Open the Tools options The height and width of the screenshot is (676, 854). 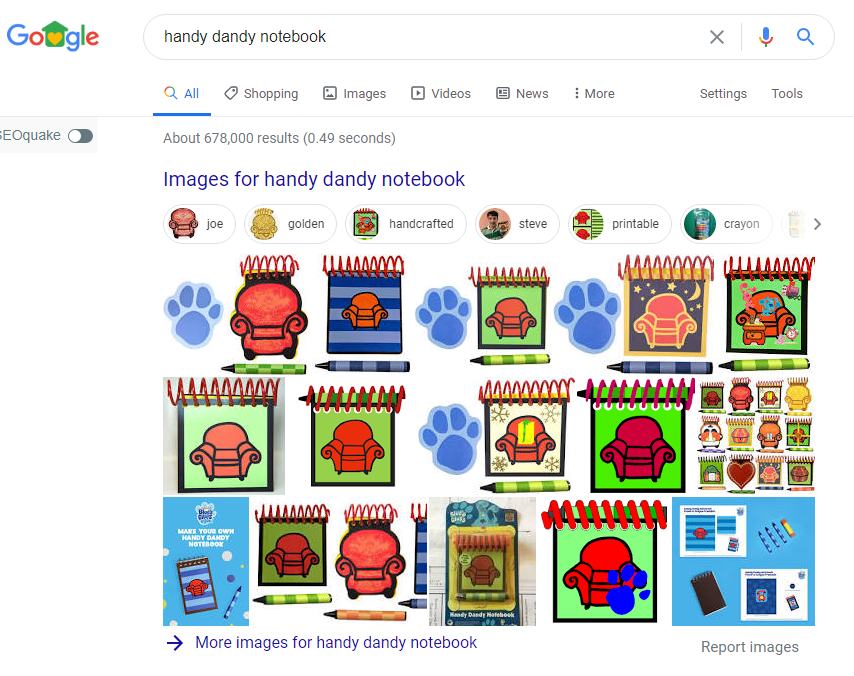click(787, 94)
